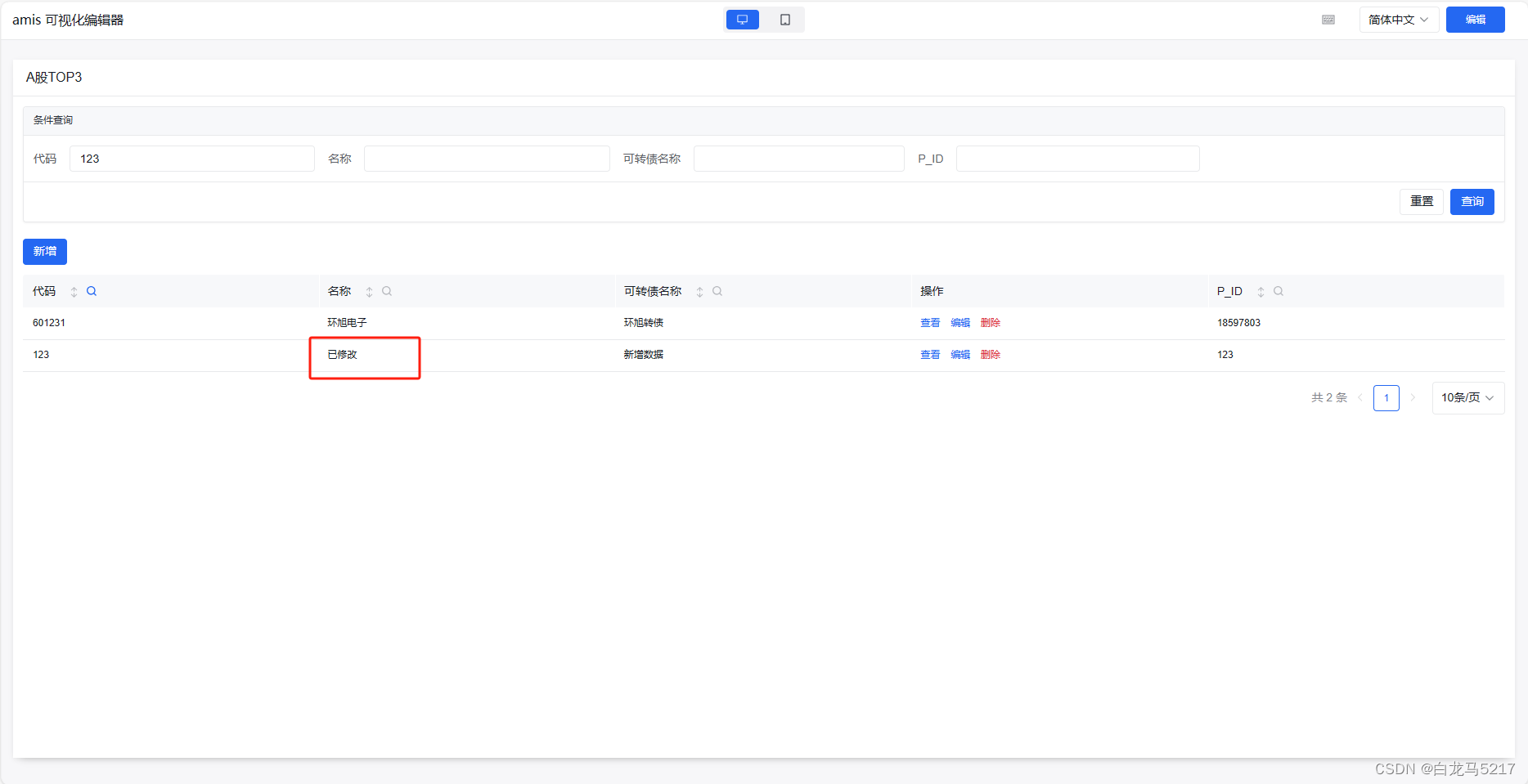Delete the 123 row via 删除
Viewport: 1528px width, 784px height.
click(x=991, y=355)
